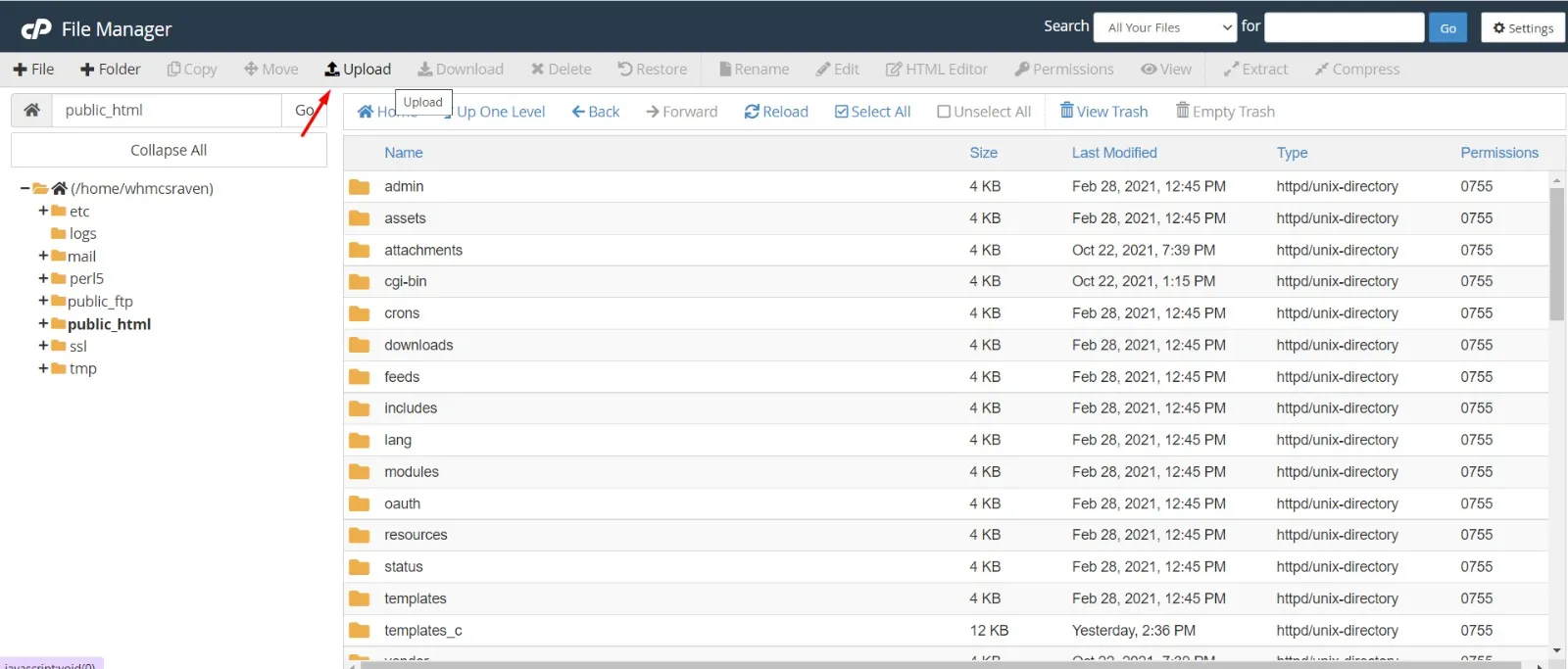Screen dimensions: 1568x669
Task: Click the home icon beside path field
Action: tap(31, 111)
